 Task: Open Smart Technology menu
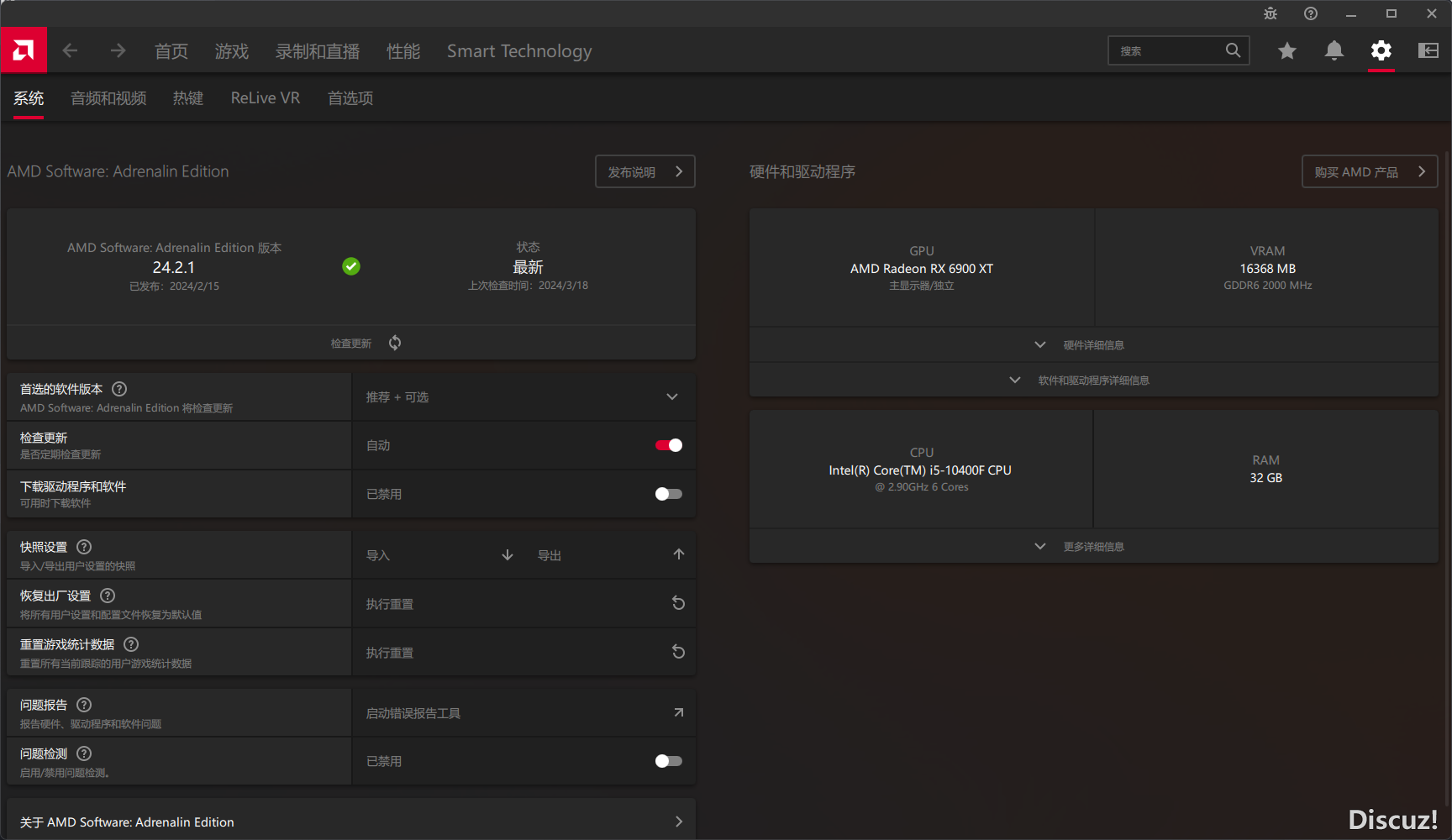coord(519,51)
